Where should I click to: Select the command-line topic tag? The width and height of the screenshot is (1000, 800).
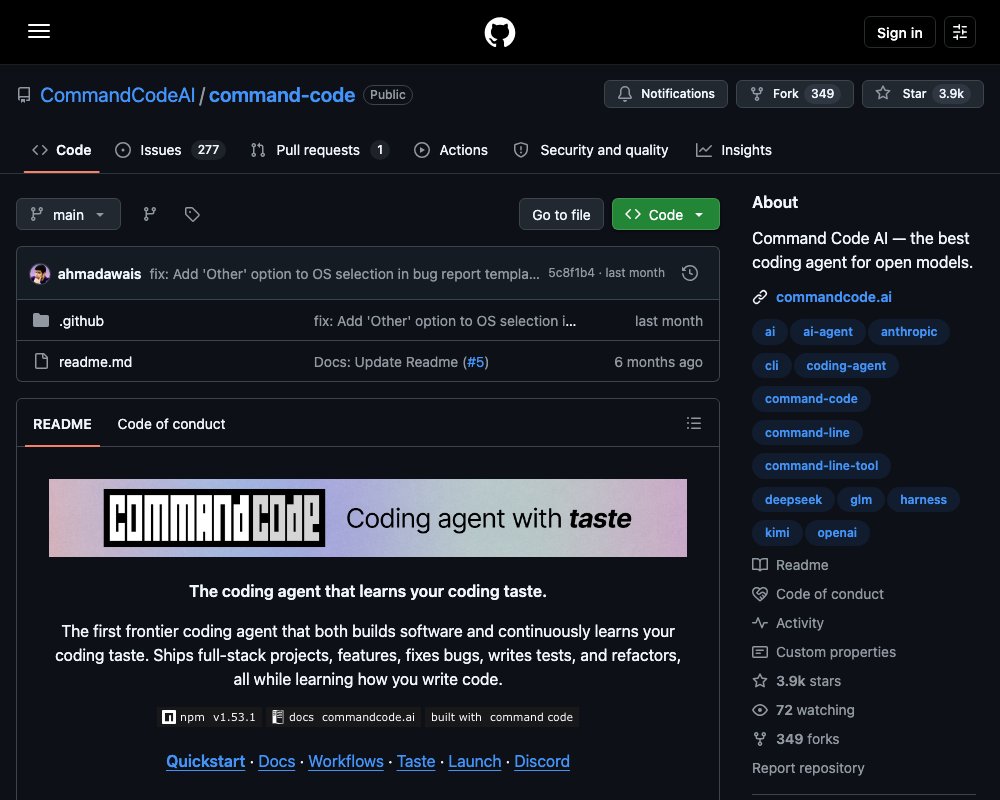pyautogui.click(x=807, y=433)
